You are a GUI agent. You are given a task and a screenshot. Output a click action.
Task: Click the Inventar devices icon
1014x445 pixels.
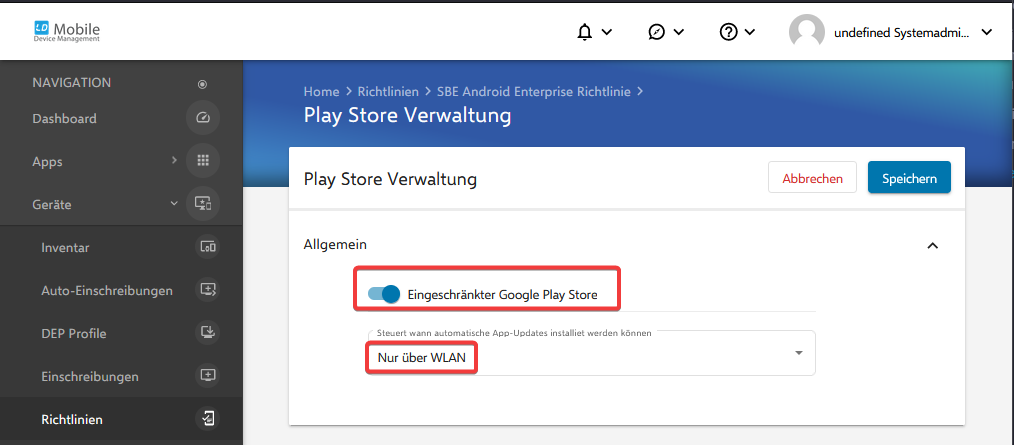pyautogui.click(x=208, y=246)
